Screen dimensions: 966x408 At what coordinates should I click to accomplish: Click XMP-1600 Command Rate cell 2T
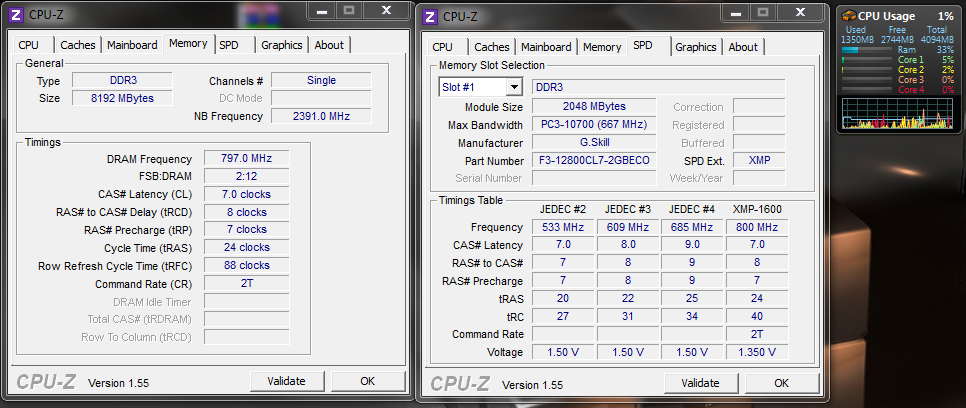(x=757, y=334)
